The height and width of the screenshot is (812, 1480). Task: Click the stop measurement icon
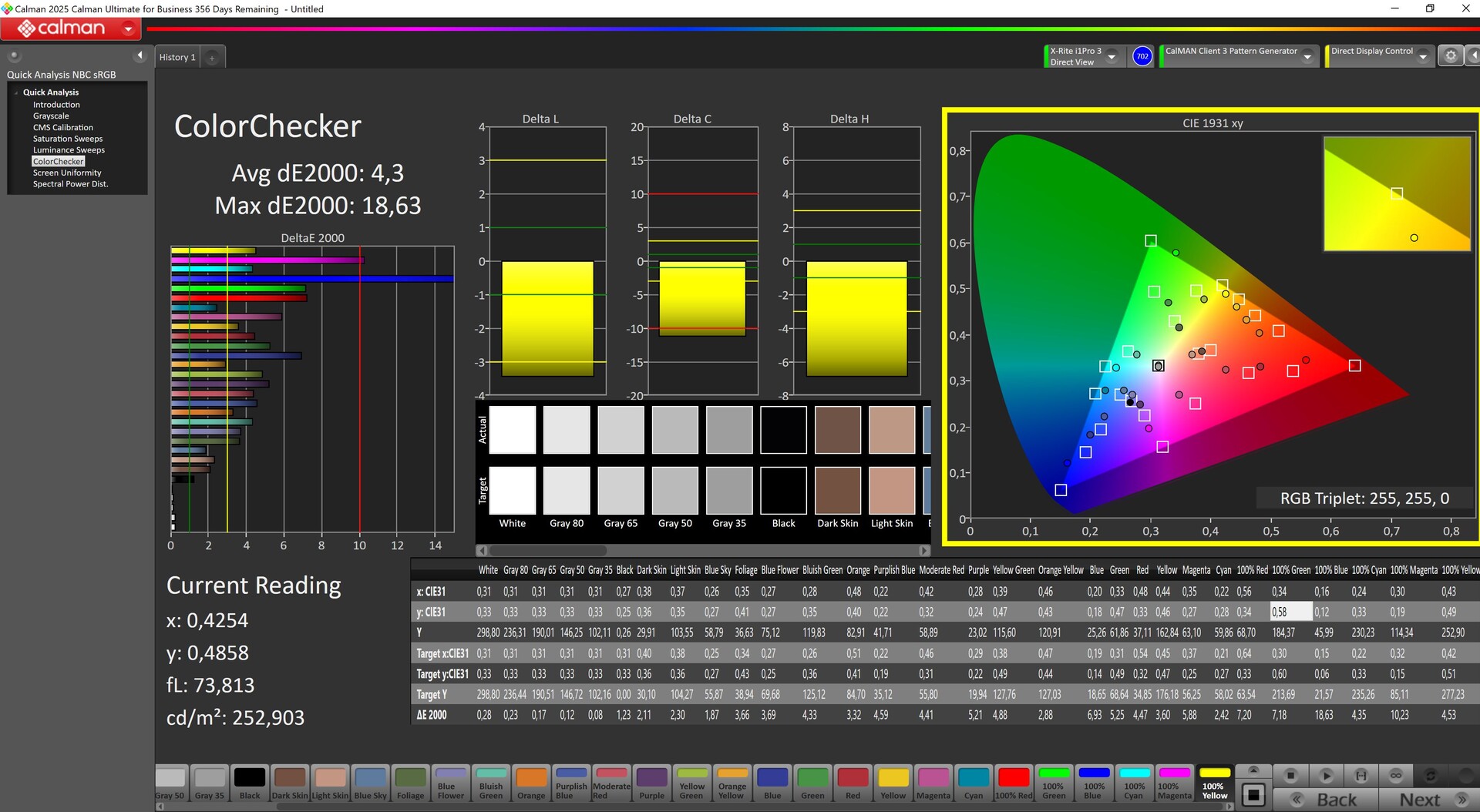[1290, 776]
